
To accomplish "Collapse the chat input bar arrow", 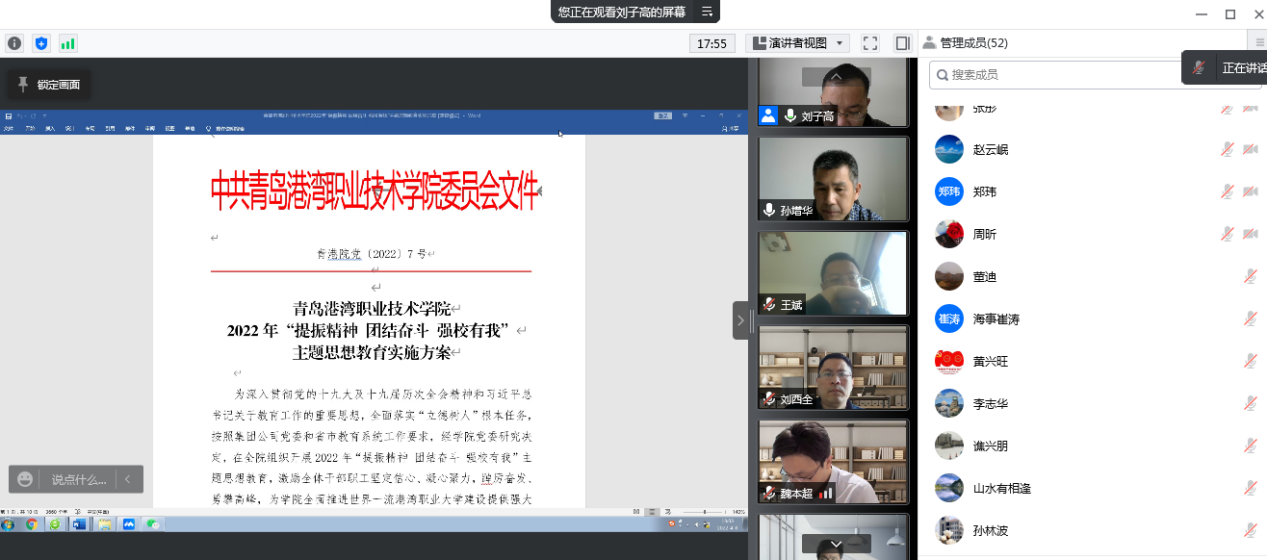I will coord(128,479).
